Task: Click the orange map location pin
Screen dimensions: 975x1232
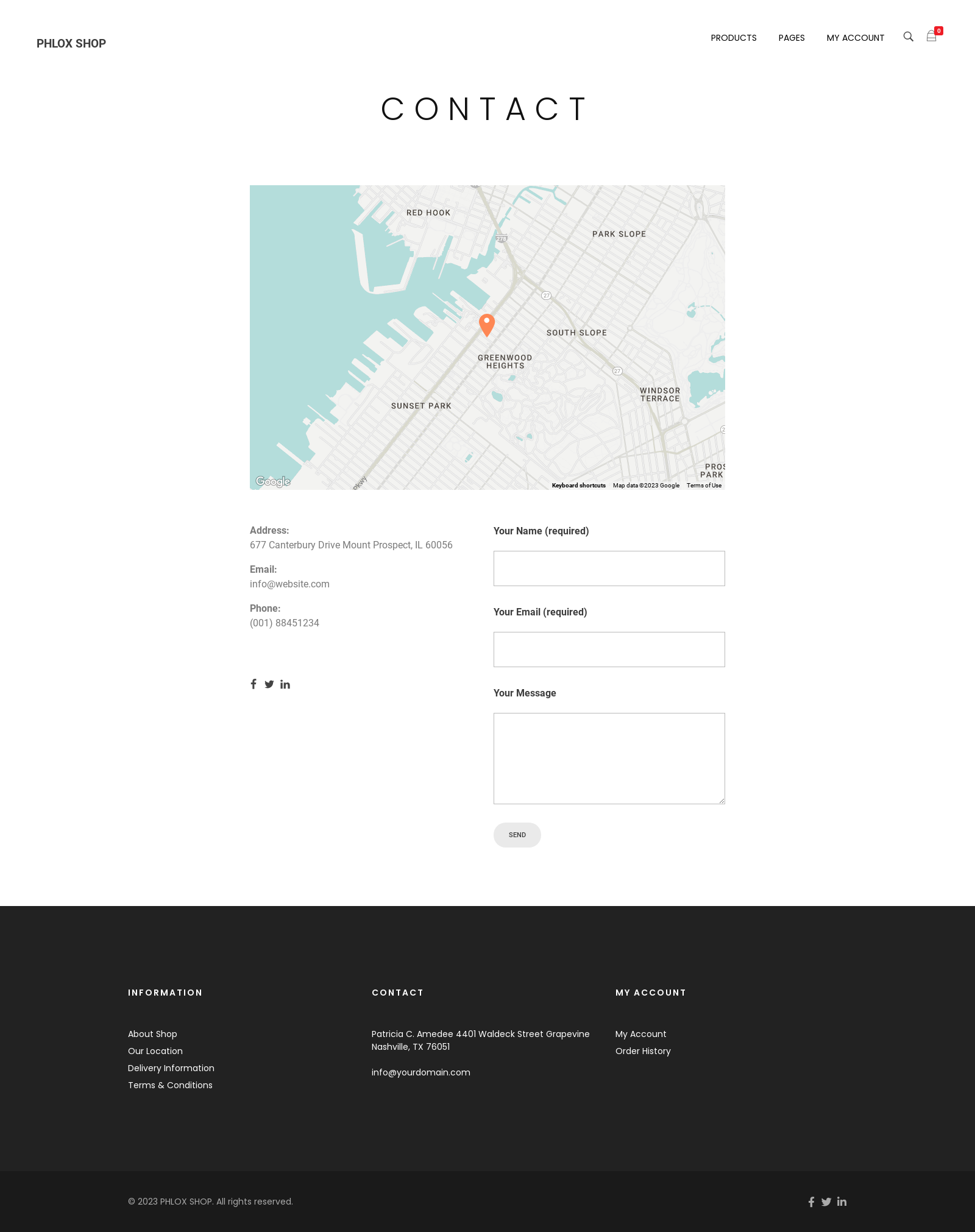Action: [x=486, y=324]
